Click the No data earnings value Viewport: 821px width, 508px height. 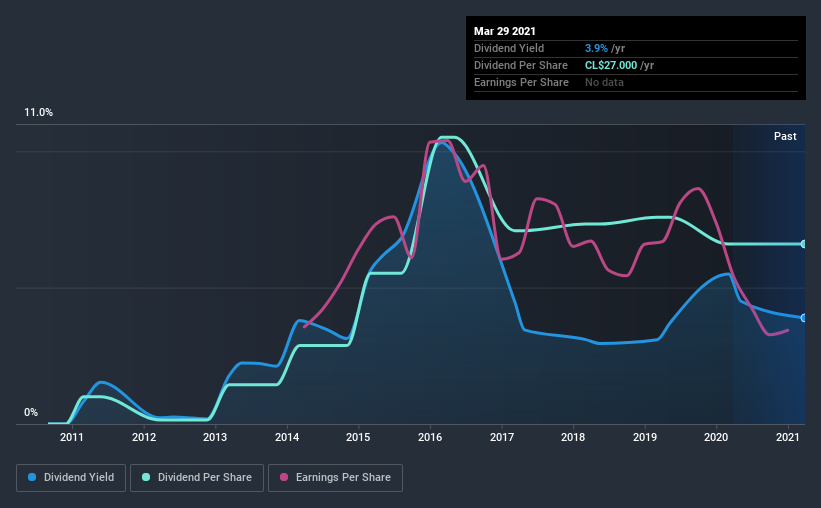604,82
